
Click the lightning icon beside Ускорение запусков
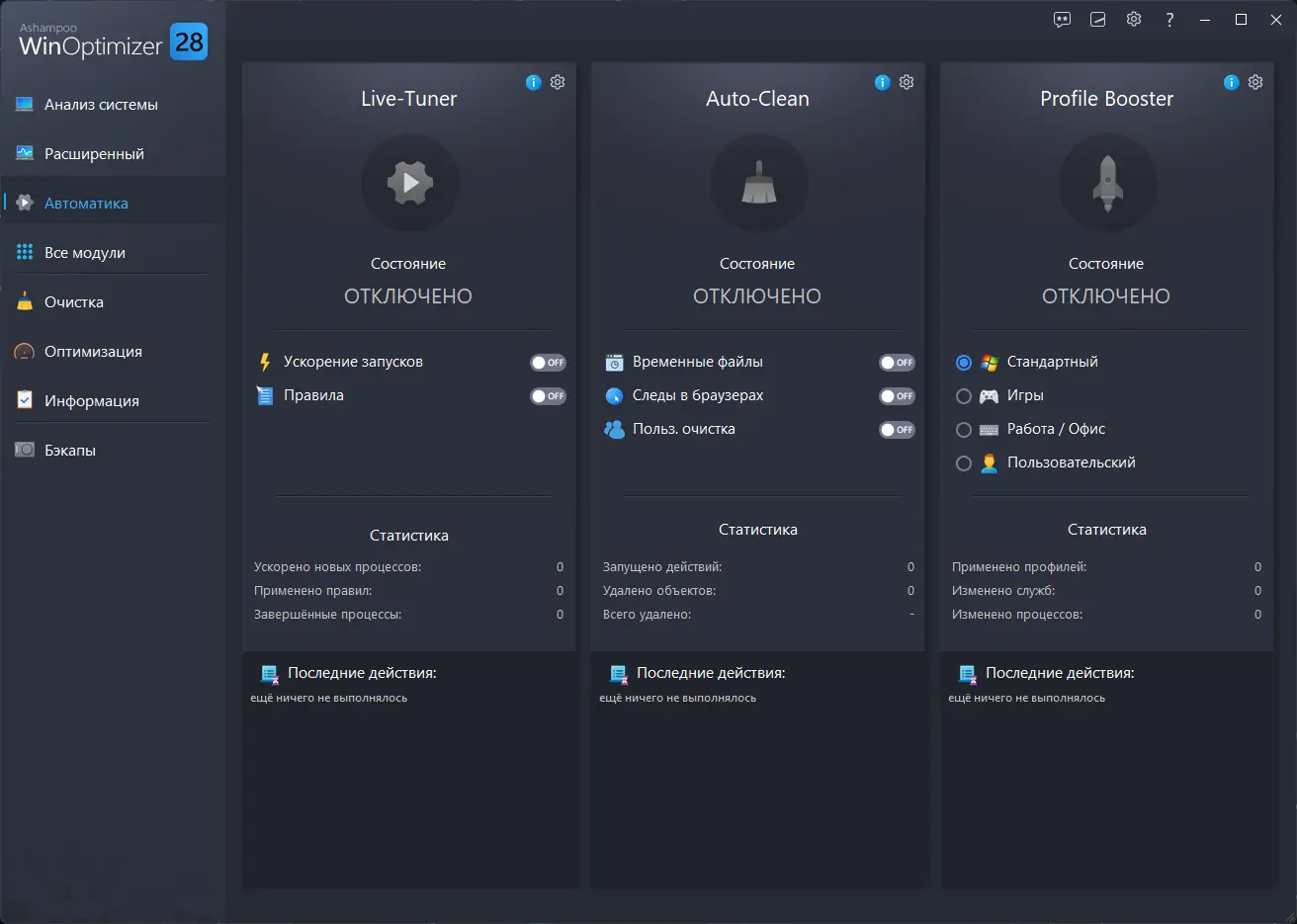[265, 363]
